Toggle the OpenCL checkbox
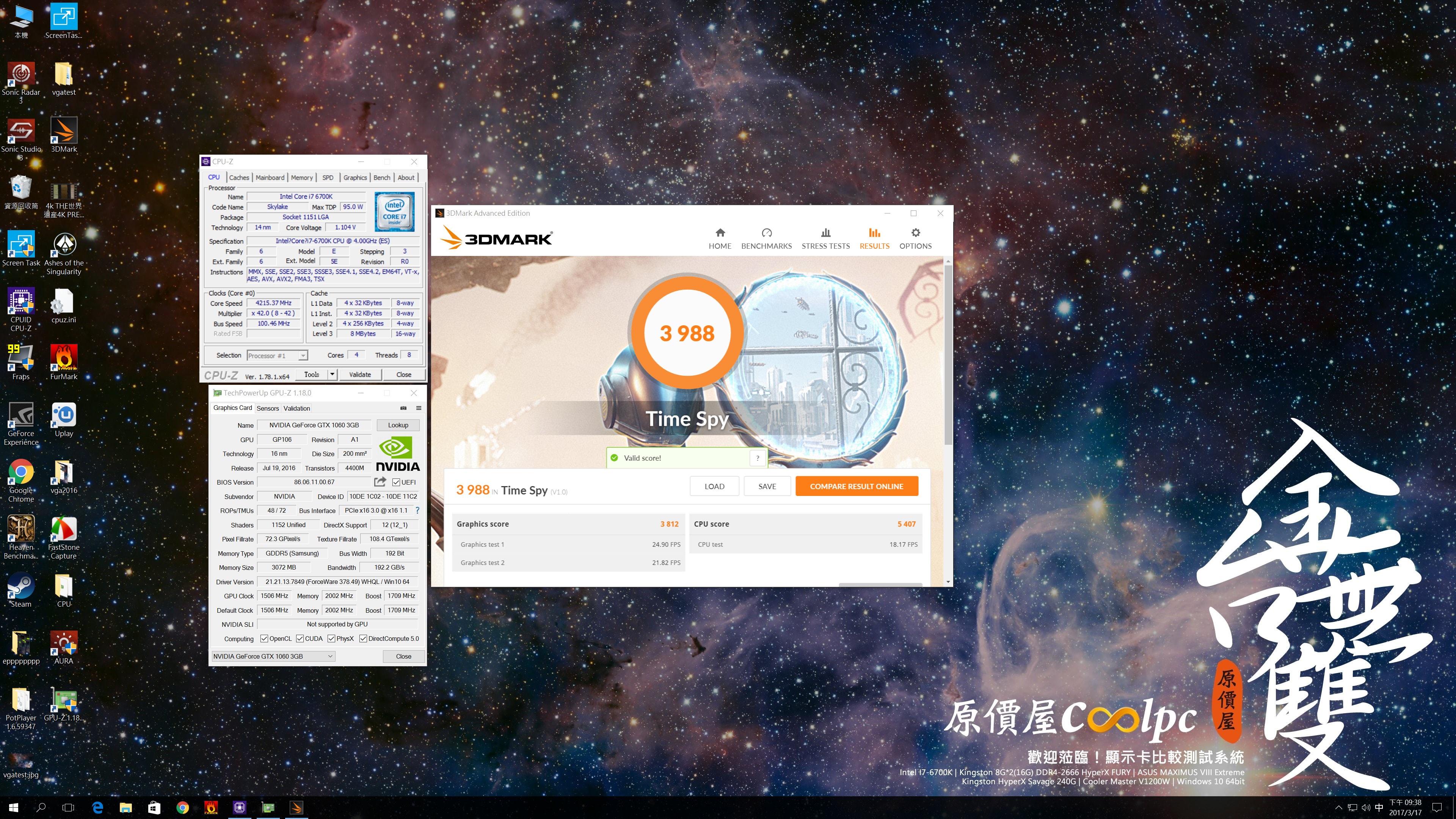 (264, 639)
